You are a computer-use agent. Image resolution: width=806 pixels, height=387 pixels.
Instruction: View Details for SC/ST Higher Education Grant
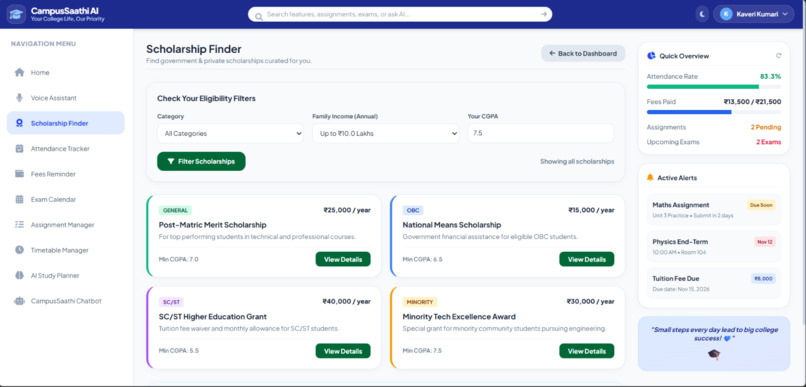pos(343,351)
